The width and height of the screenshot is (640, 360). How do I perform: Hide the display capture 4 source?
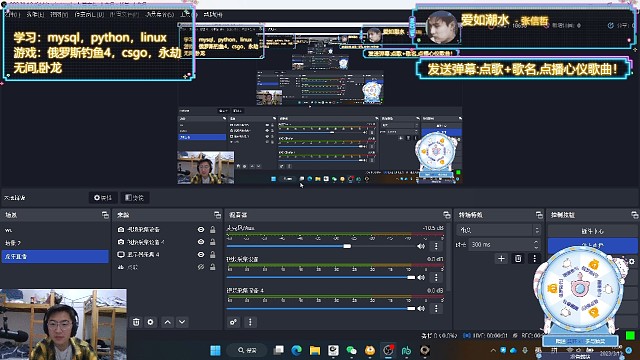(x=201, y=255)
